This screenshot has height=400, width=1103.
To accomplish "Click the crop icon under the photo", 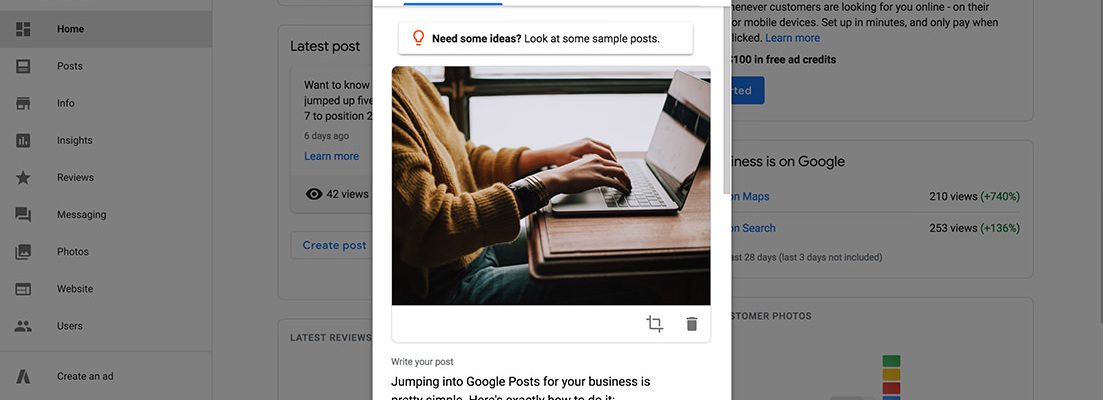I will coord(654,323).
